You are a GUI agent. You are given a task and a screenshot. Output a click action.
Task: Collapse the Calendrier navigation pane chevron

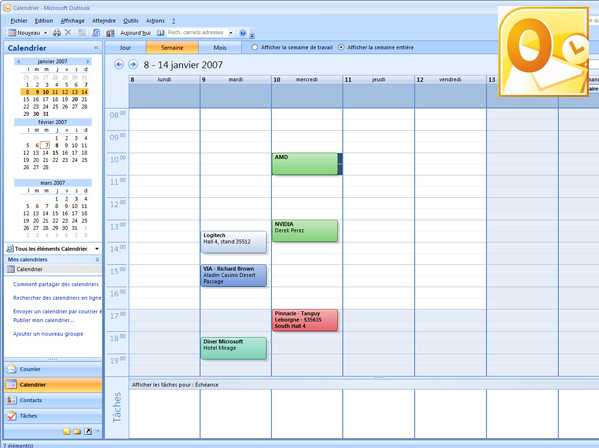[x=96, y=48]
